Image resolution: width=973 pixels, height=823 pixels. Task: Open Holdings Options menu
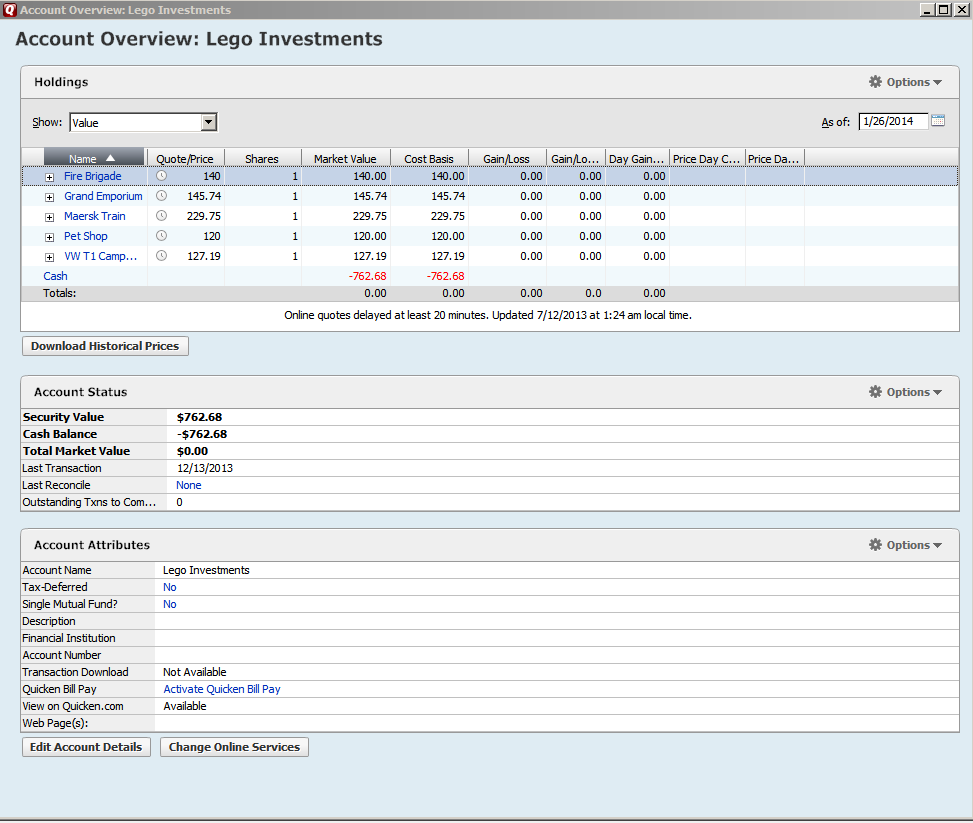(905, 82)
